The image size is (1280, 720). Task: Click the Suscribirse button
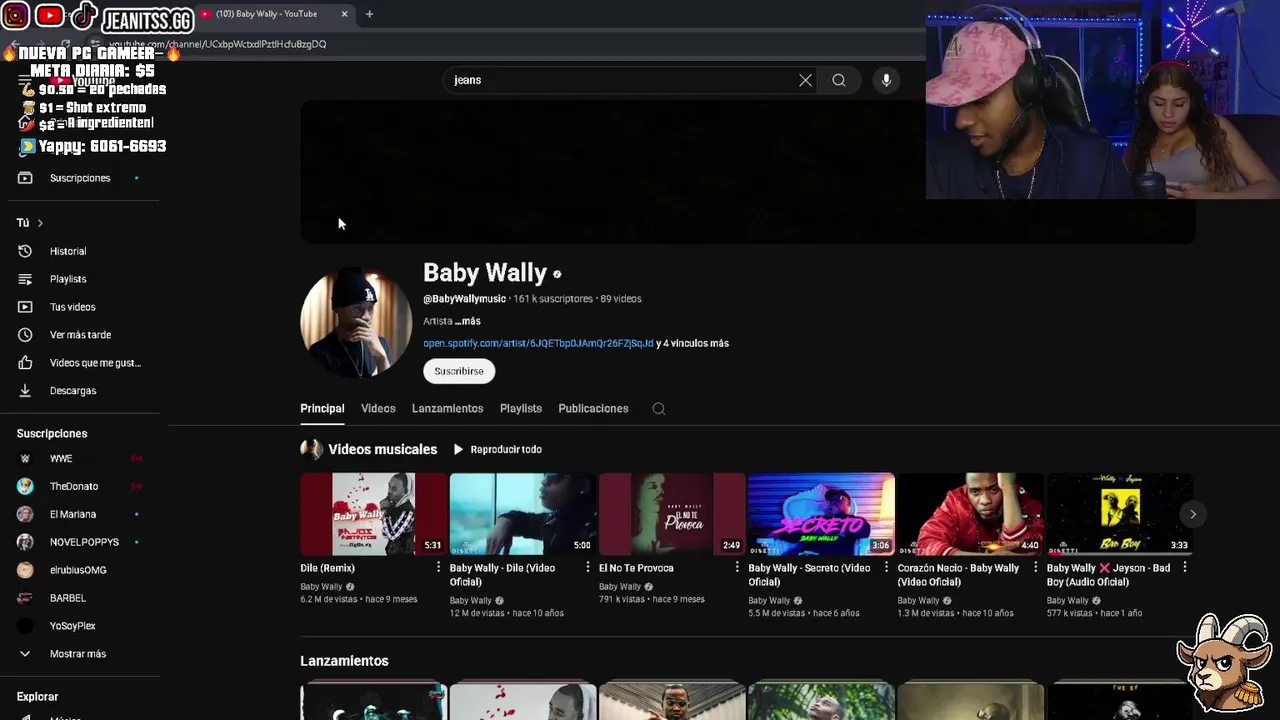tap(459, 371)
